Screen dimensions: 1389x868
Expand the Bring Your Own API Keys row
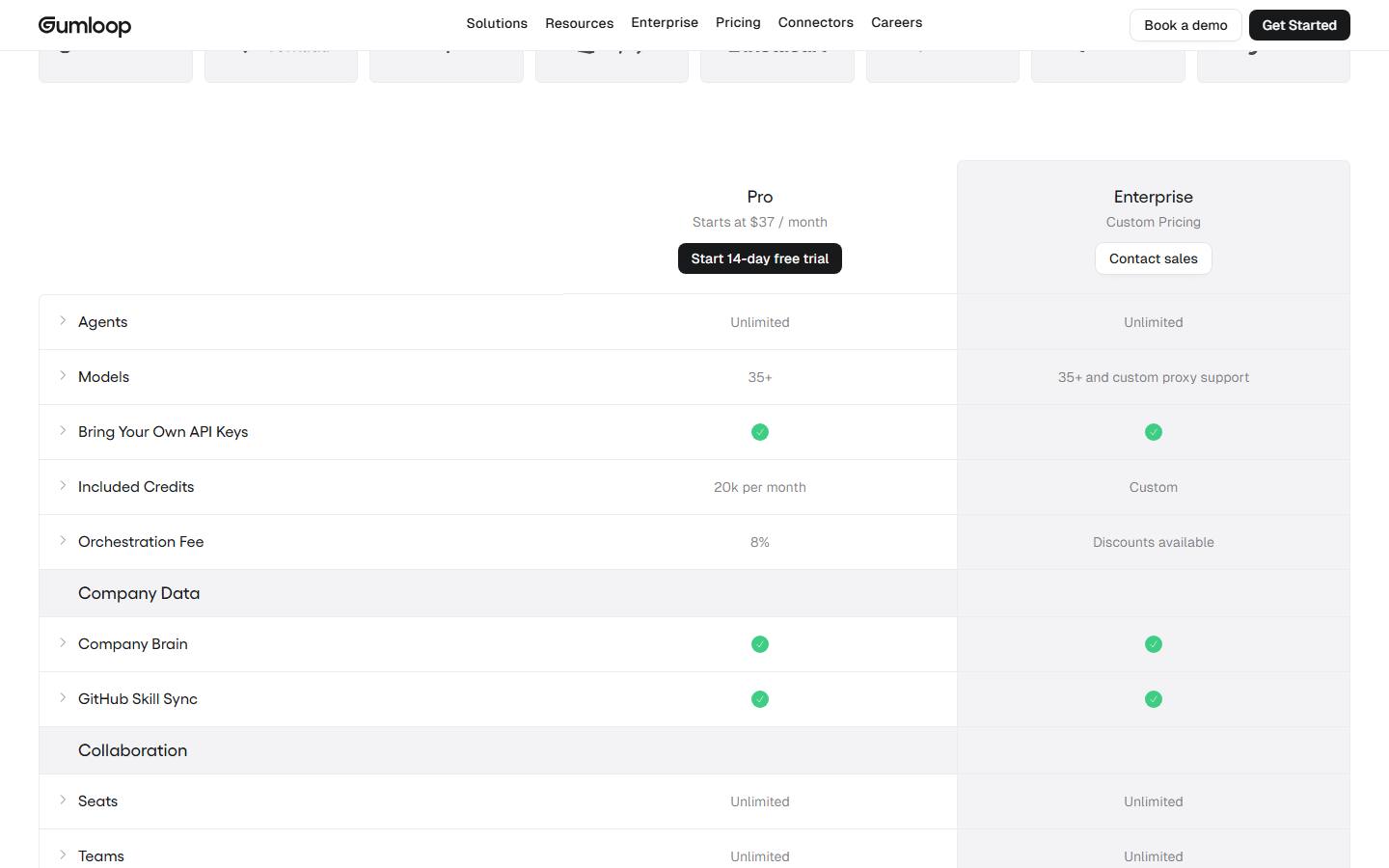click(x=63, y=431)
